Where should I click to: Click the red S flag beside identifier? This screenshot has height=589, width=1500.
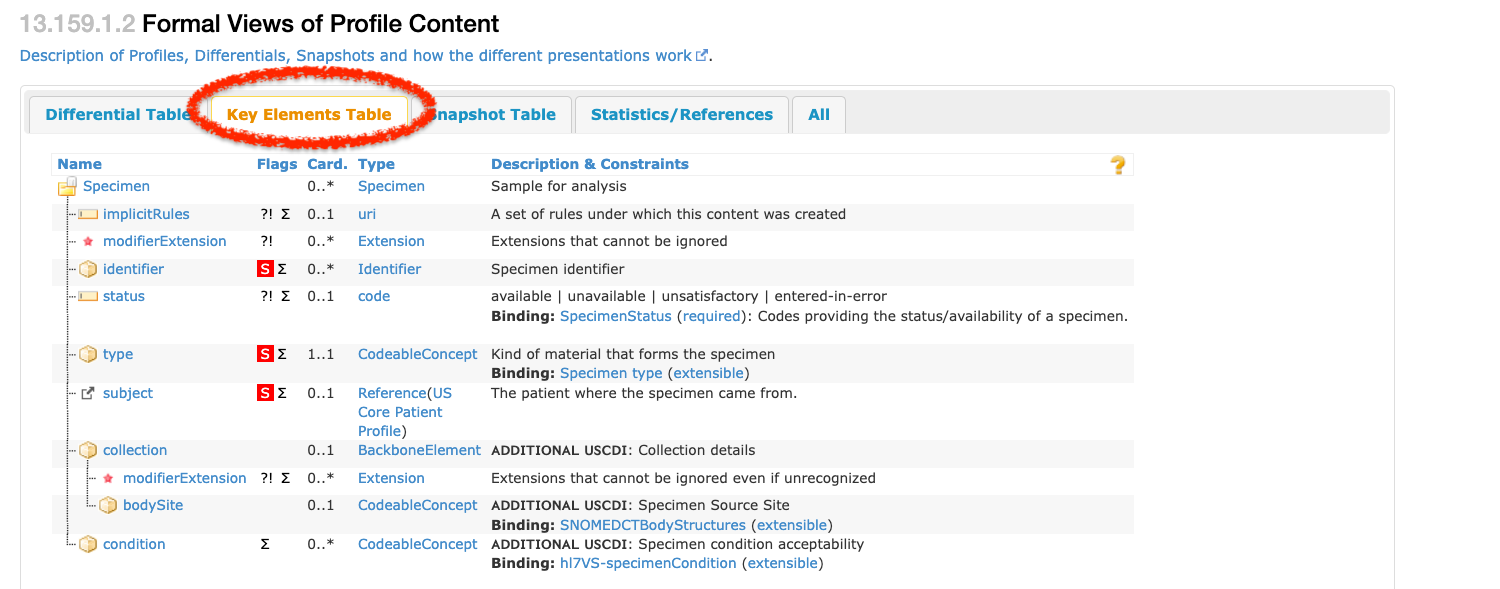pos(265,269)
